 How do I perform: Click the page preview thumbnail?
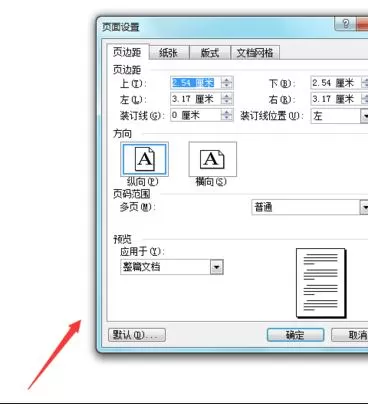(x=321, y=283)
